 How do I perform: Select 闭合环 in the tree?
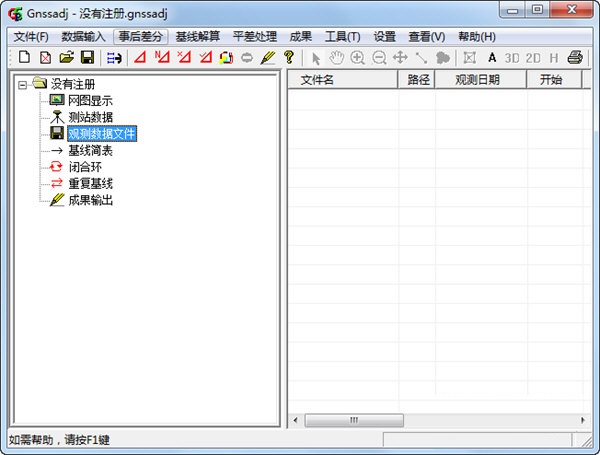click(x=85, y=167)
